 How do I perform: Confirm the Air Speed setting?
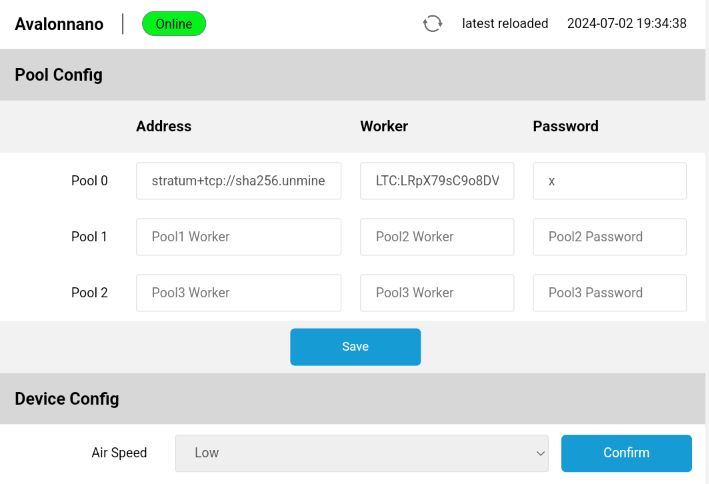(626, 453)
